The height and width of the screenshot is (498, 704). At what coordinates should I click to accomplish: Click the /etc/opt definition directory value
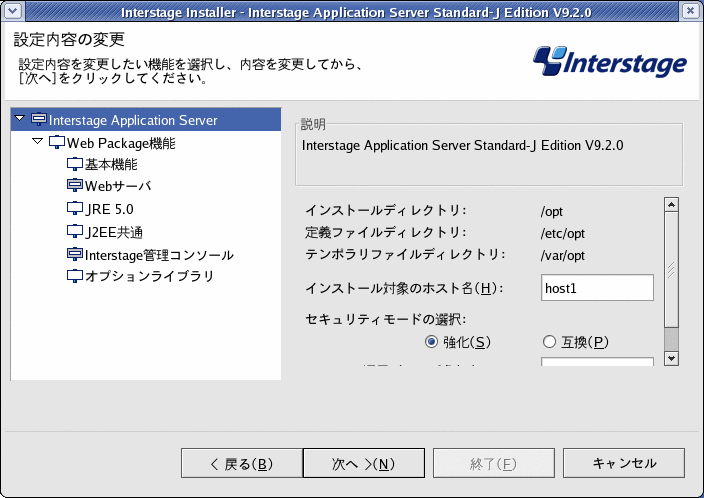(563, 234)
